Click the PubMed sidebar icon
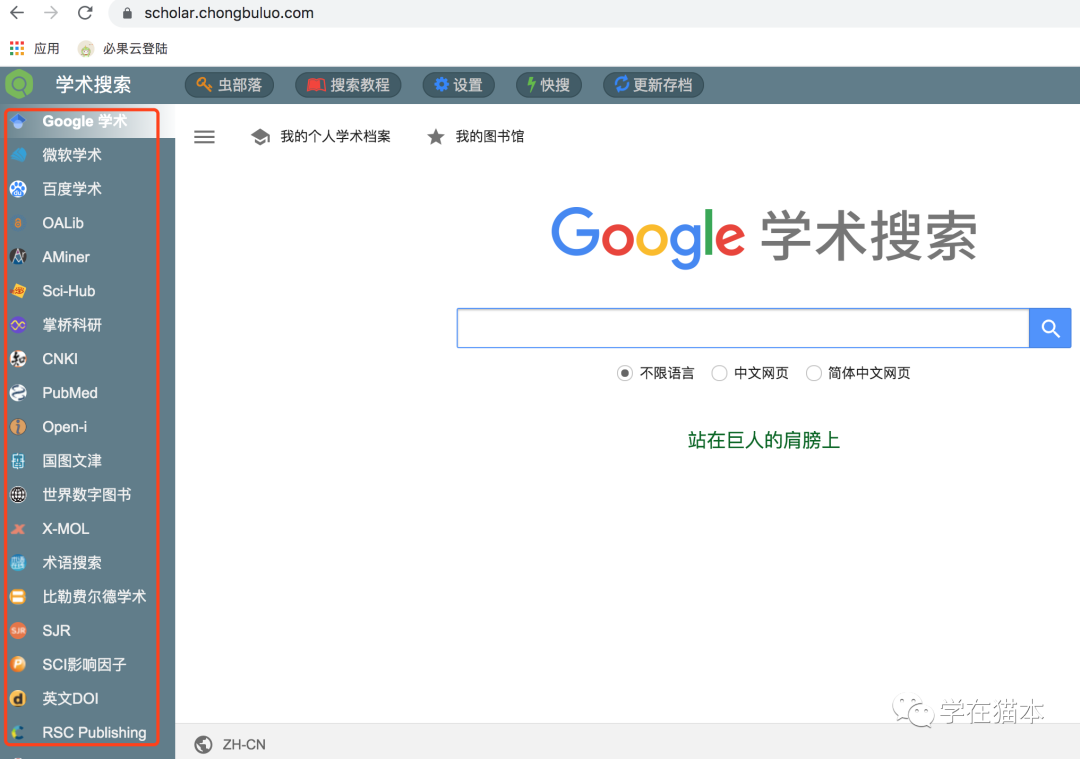The height and width of the screenshot is (759, 1080). 19,393
